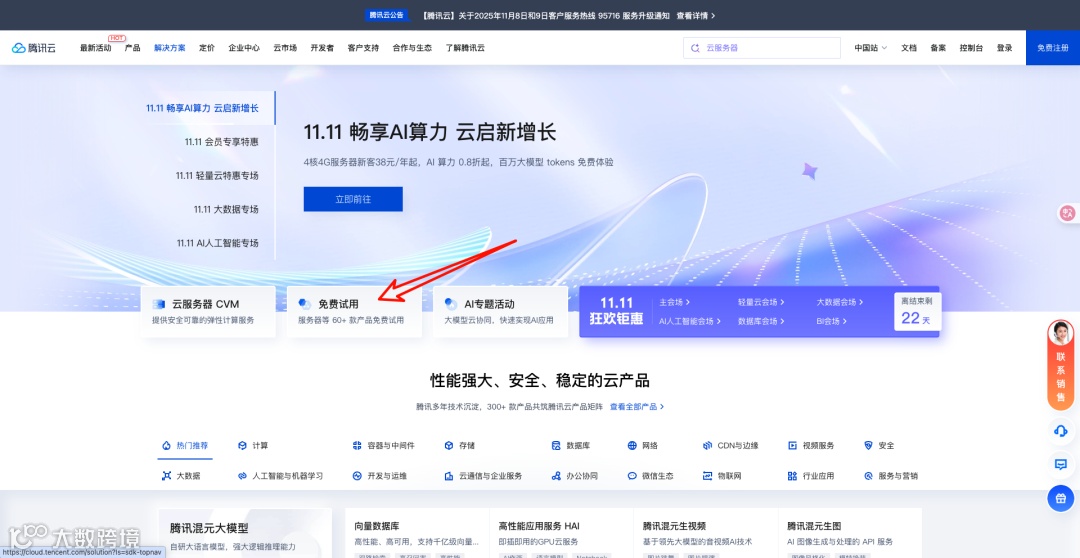Screen dimensions: 1080x558
Task: Click the customer service headset icon
Action: coord(1061,431)
